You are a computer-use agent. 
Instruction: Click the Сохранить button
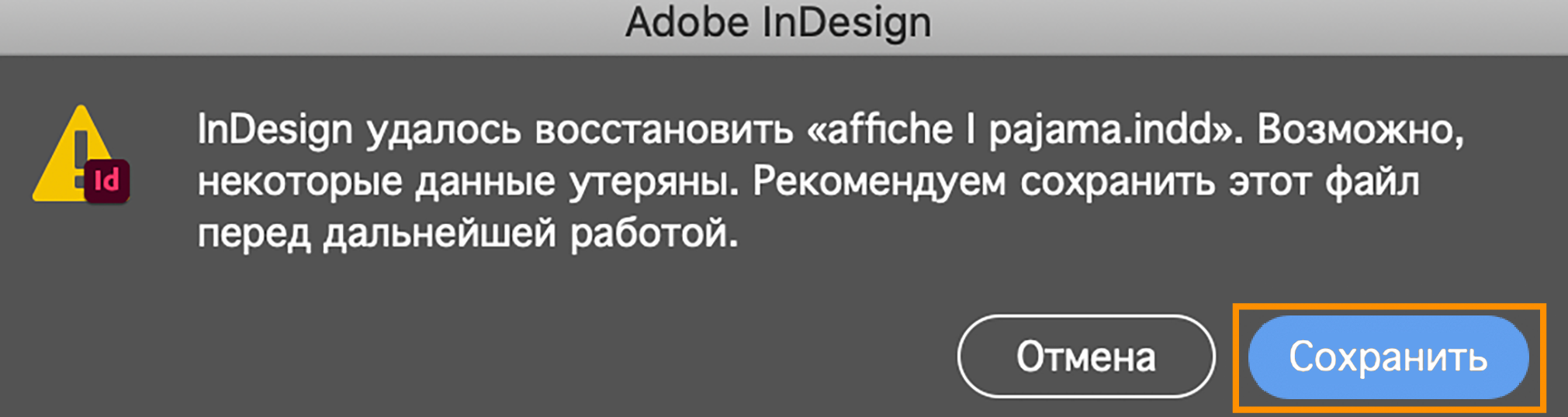point(1388,357)
